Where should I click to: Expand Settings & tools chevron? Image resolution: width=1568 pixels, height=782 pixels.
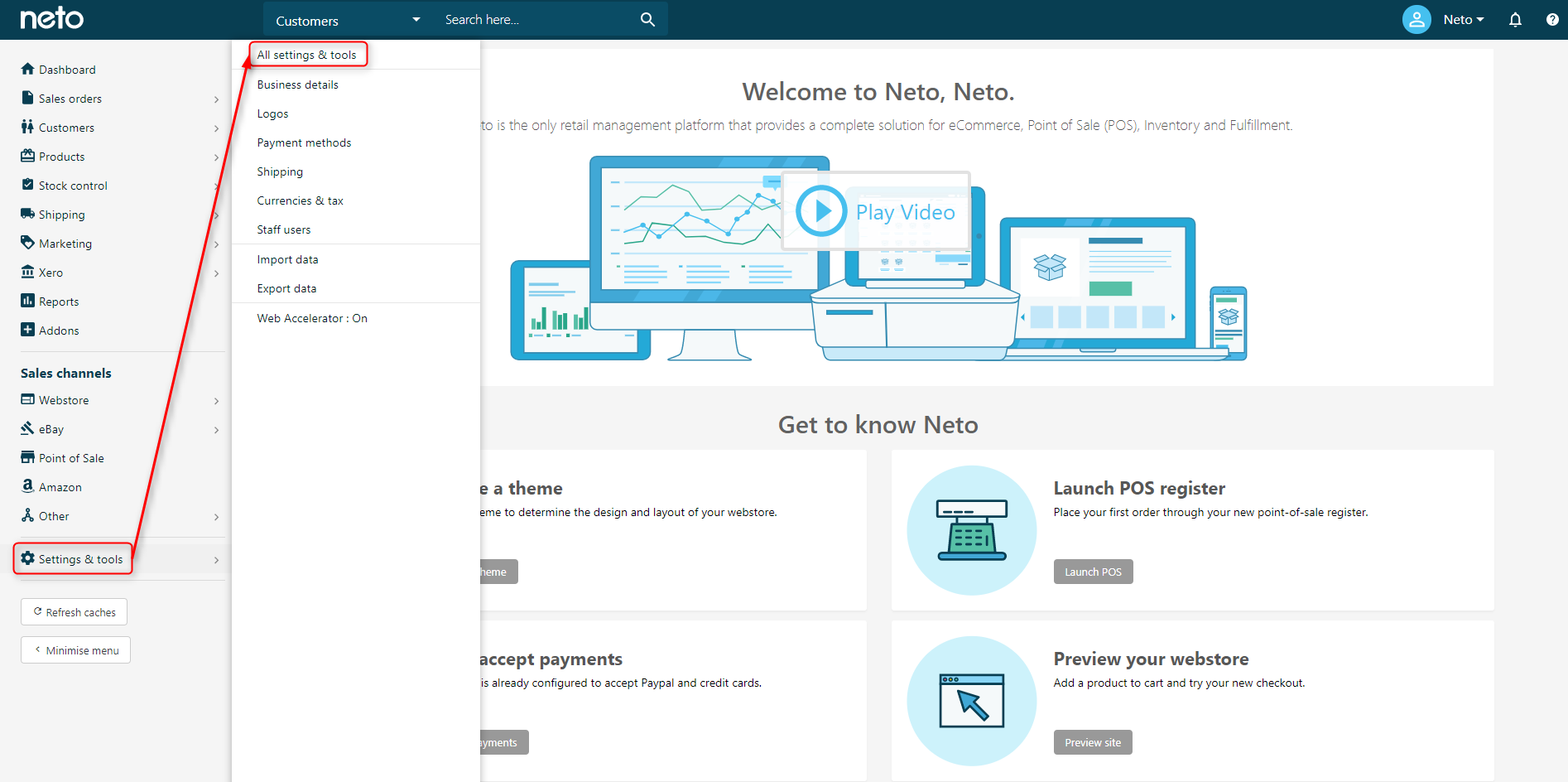(x=216, y=560)
